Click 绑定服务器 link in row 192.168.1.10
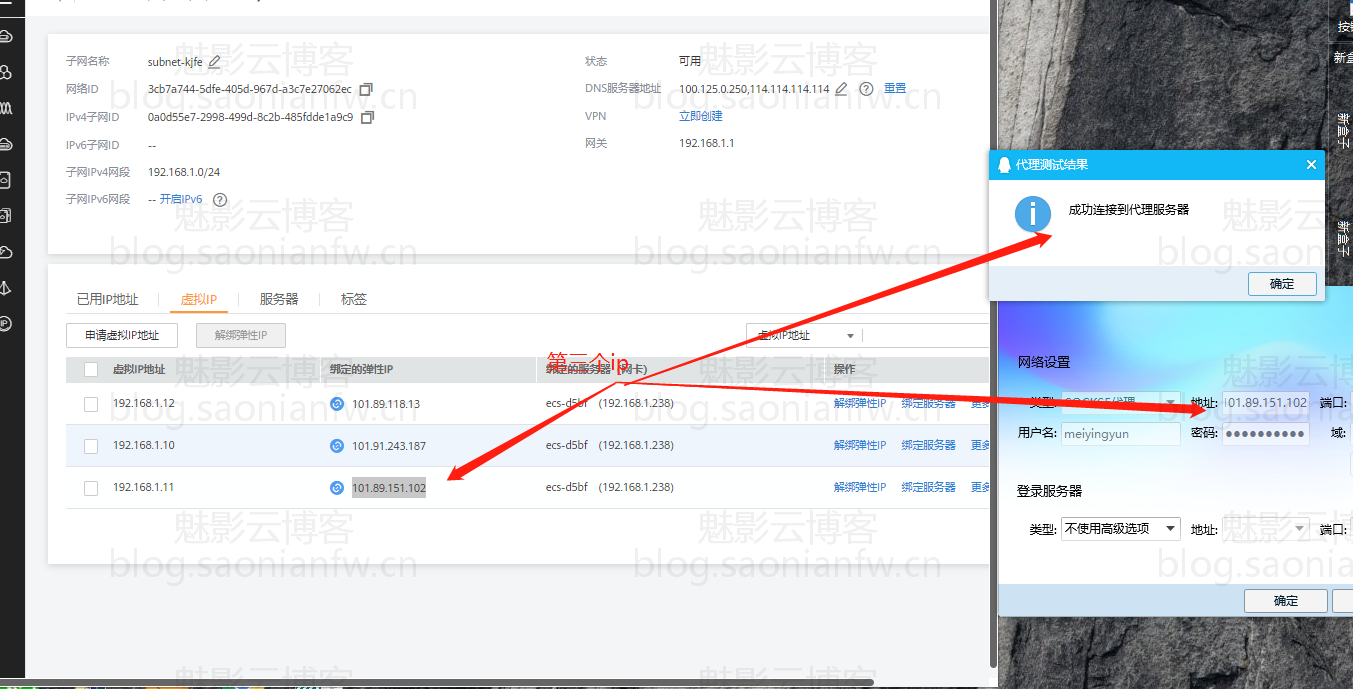This screenshot has height=689, width=1353. click(929, 445)
